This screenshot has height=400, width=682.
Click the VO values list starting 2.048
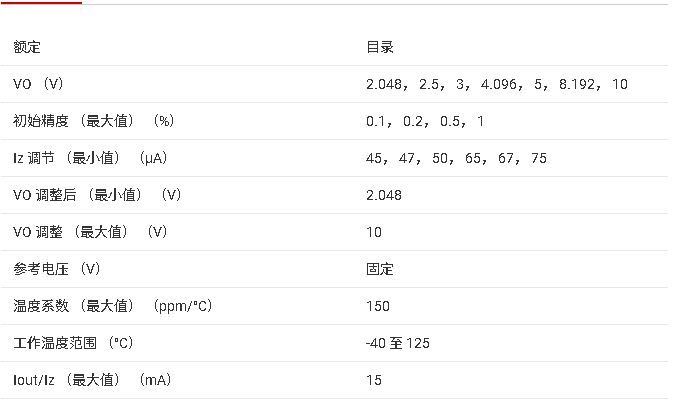tap(497, 84)
